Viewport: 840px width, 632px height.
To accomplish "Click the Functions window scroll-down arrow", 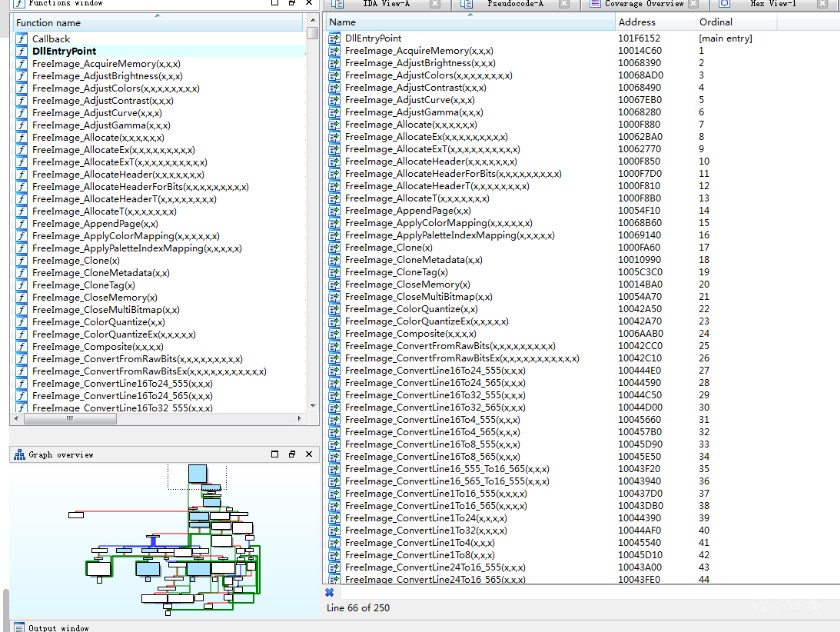I will 313,406.
